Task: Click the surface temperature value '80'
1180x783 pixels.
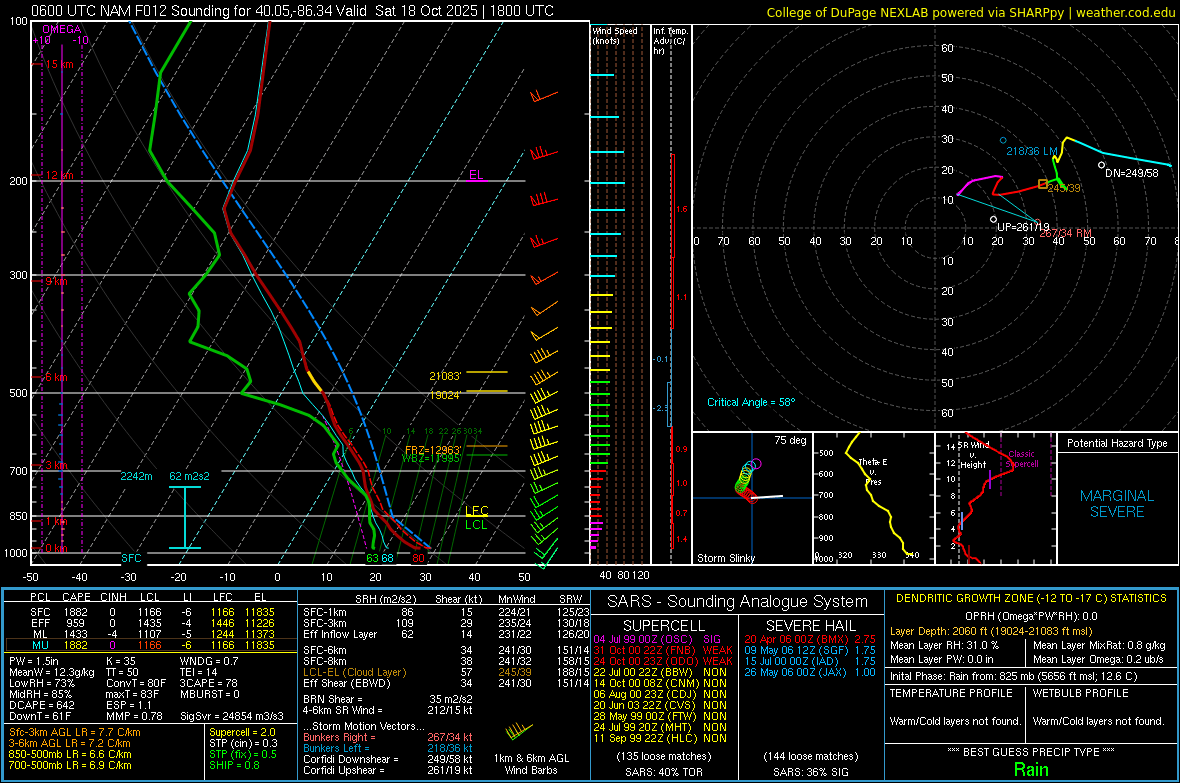Action: click(418, 558)
